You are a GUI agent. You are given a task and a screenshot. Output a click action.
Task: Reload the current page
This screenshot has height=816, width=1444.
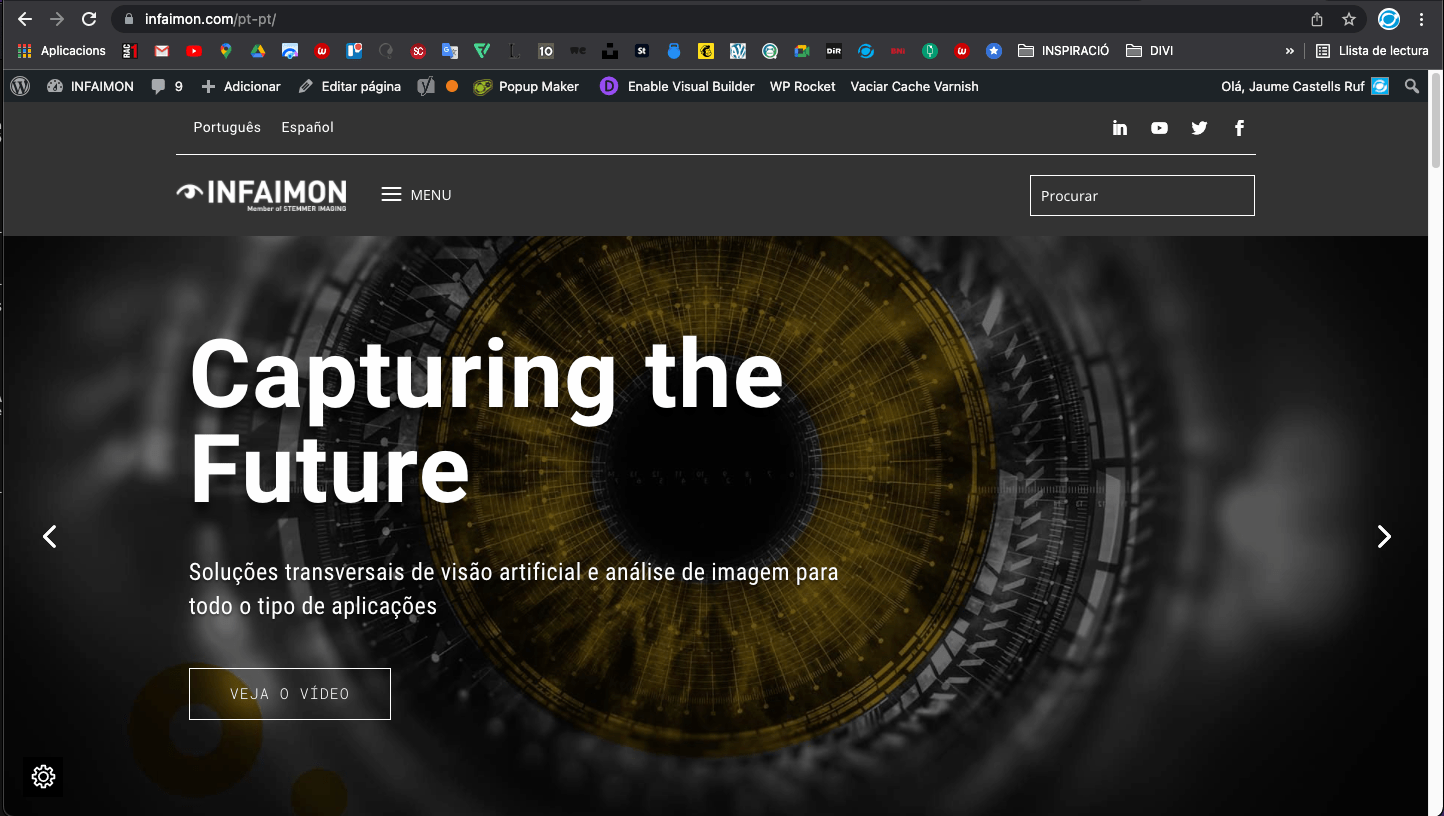(x=89, y=19)
